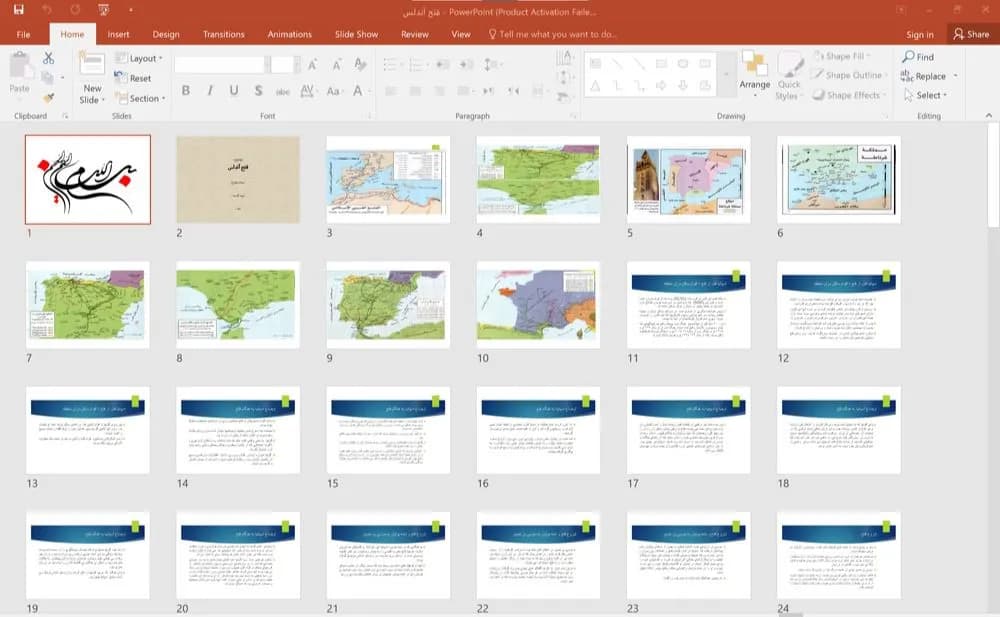Go to the Animations tab
The width and height of the screenshot is (1000, 617).
click(290, 34)
